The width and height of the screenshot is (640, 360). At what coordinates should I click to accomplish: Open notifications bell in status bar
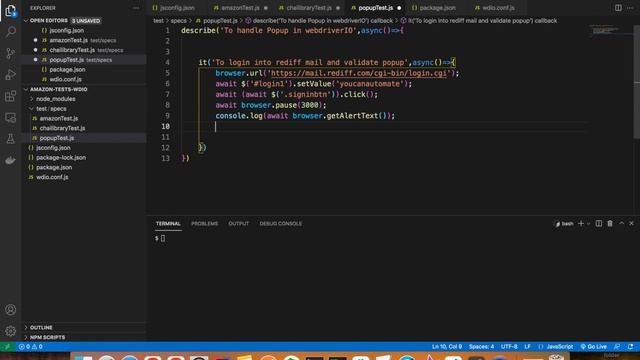[631, 347]
